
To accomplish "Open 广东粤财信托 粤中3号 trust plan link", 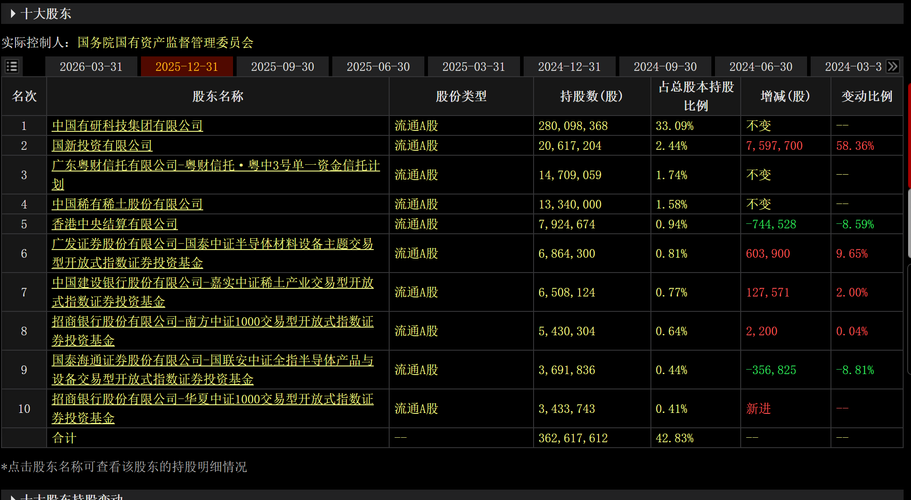I will (216, 175).
